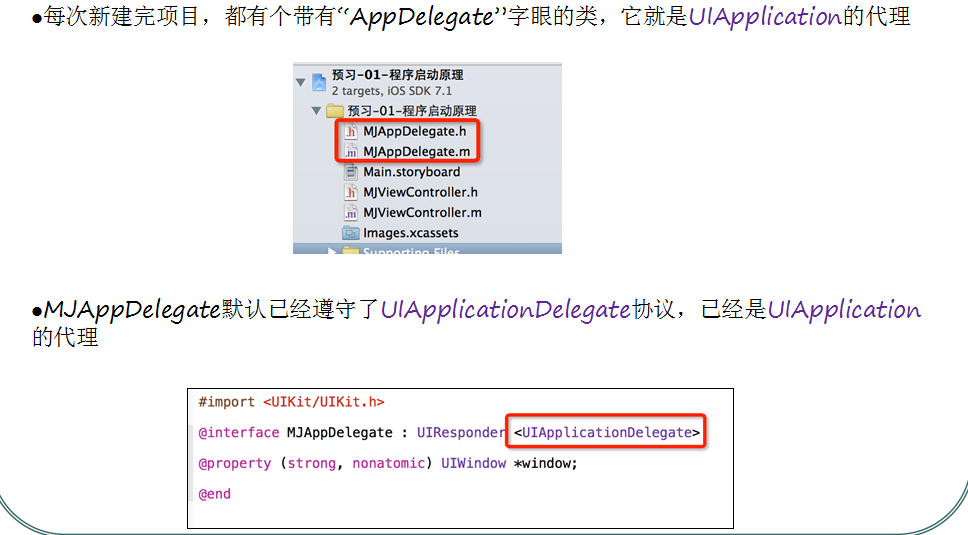Viewport: 968px width, 535px height.
Task: Expand the Supporting Files folder
Action: [x=332, y=251]
